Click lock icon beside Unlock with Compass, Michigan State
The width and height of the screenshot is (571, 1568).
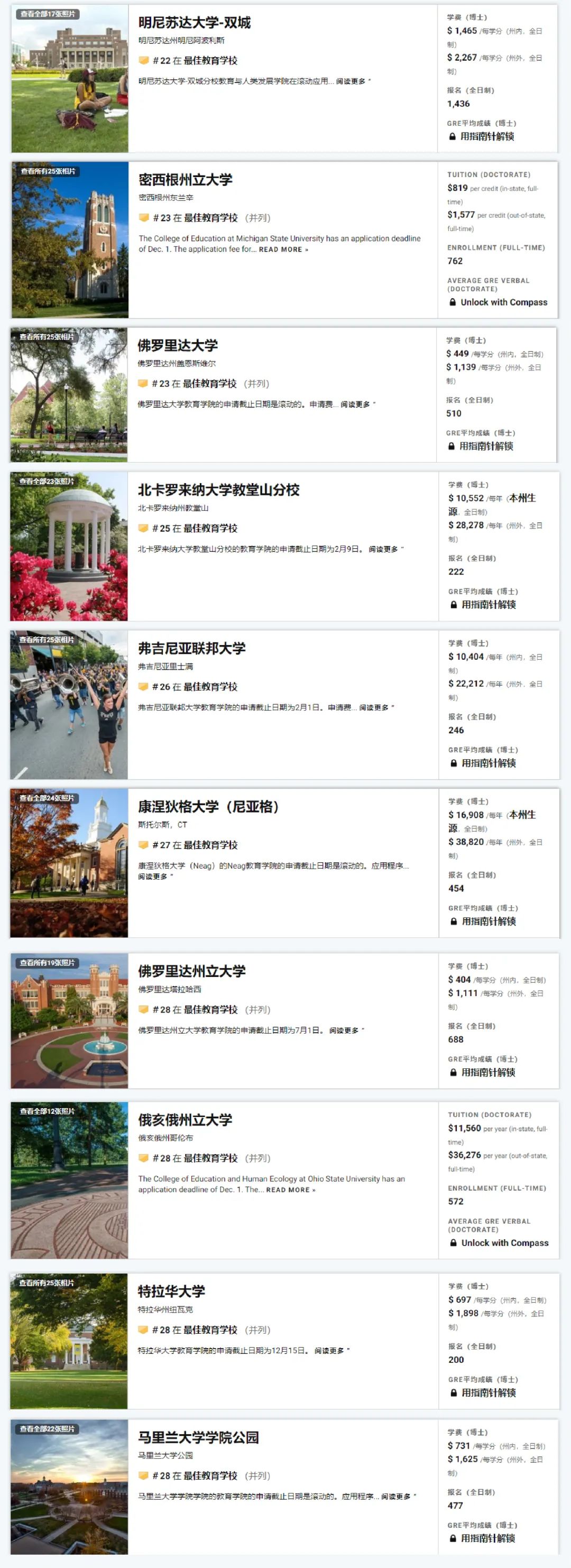452,302
